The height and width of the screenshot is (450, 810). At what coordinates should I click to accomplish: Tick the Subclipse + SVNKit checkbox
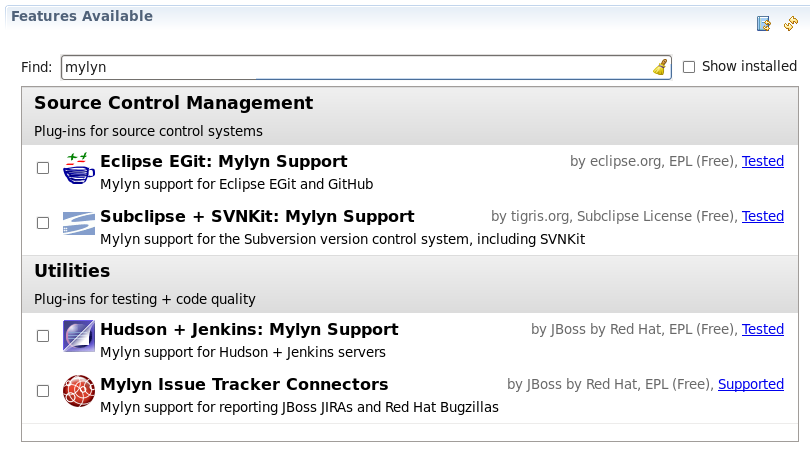click(x=43, y=223)
